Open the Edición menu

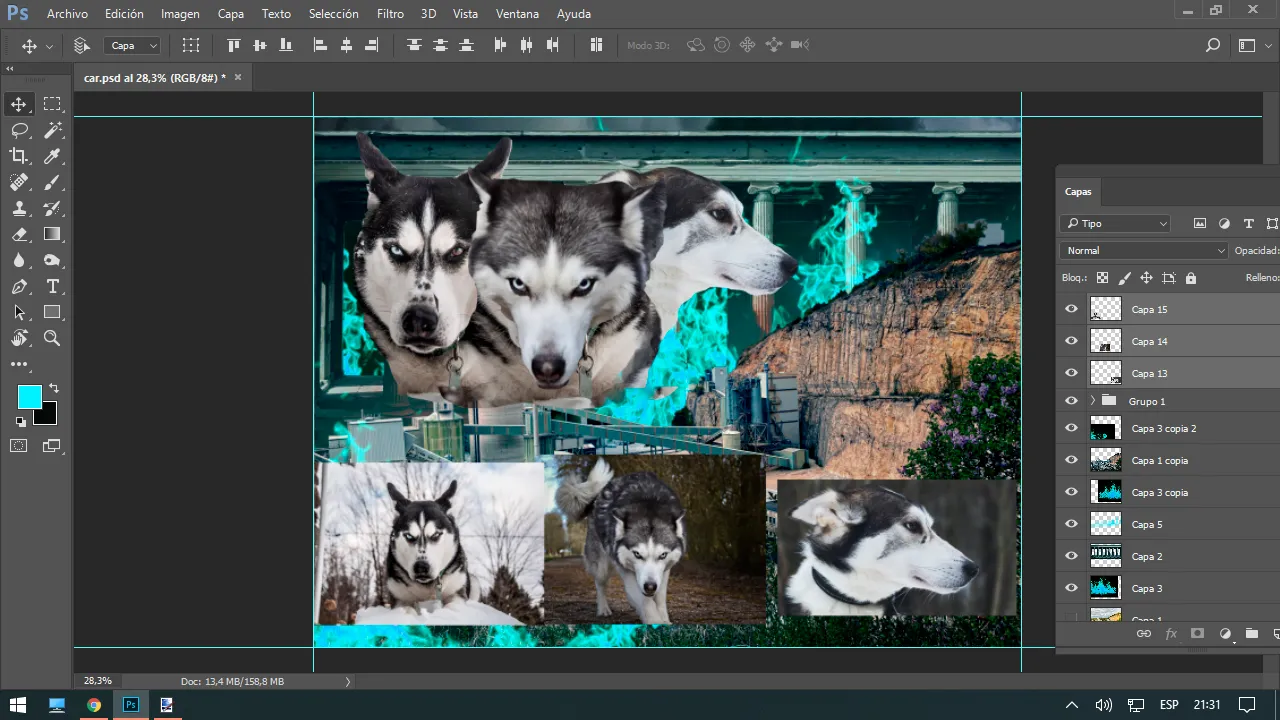point(124,14)
